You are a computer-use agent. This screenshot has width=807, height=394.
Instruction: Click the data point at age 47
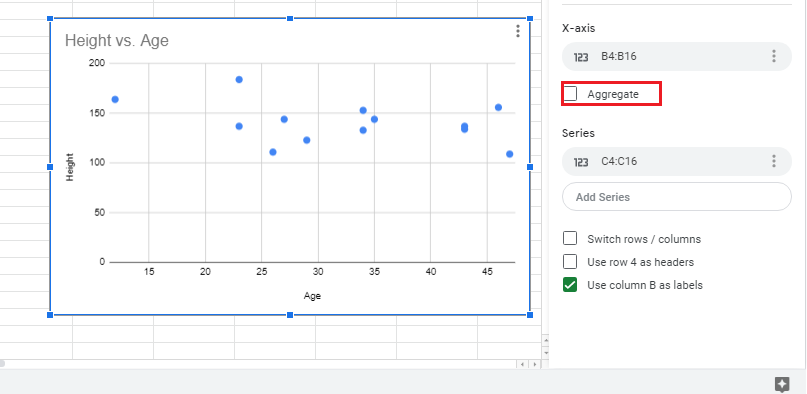(x=510, y=154)
